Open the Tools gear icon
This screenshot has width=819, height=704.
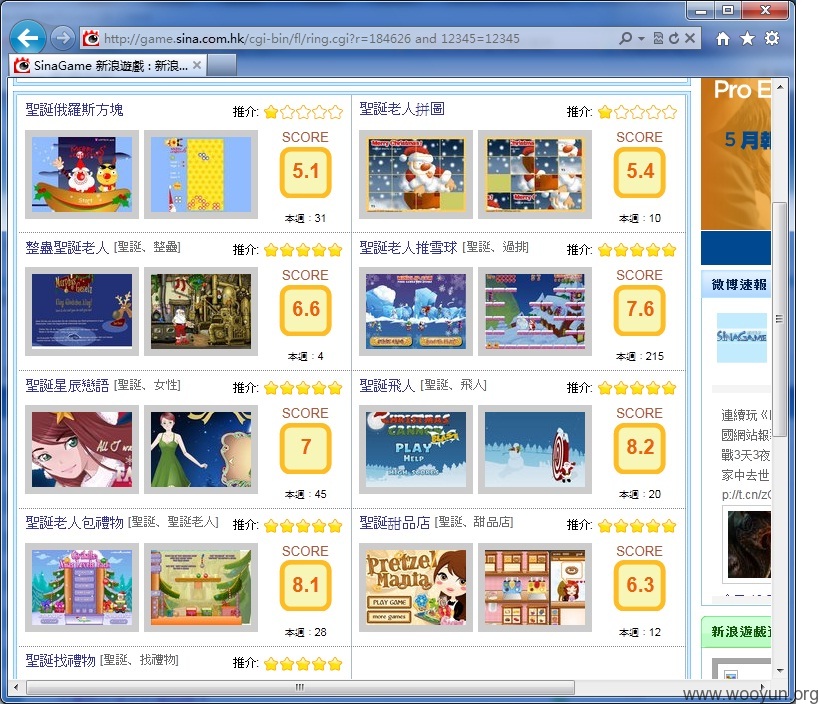click(x=771, y=38)
